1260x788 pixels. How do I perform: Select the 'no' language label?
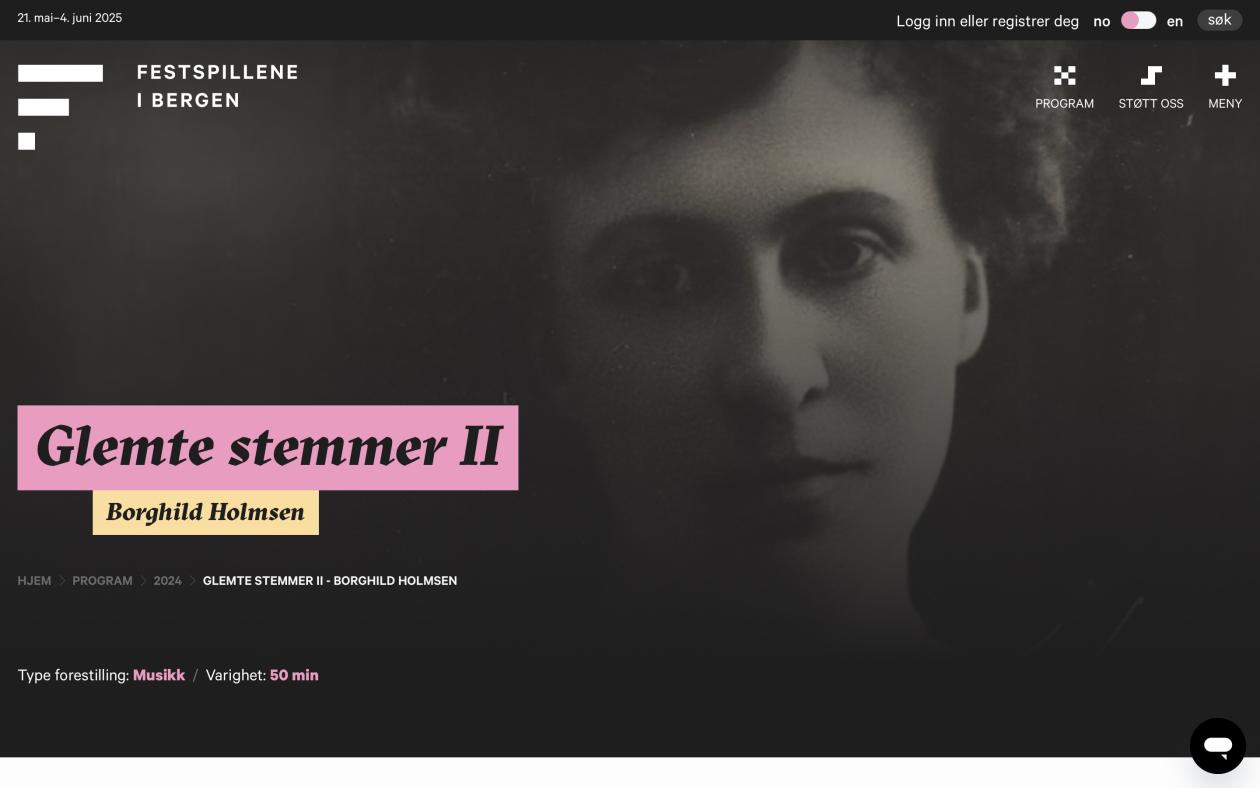click(x=1101, y=21)
